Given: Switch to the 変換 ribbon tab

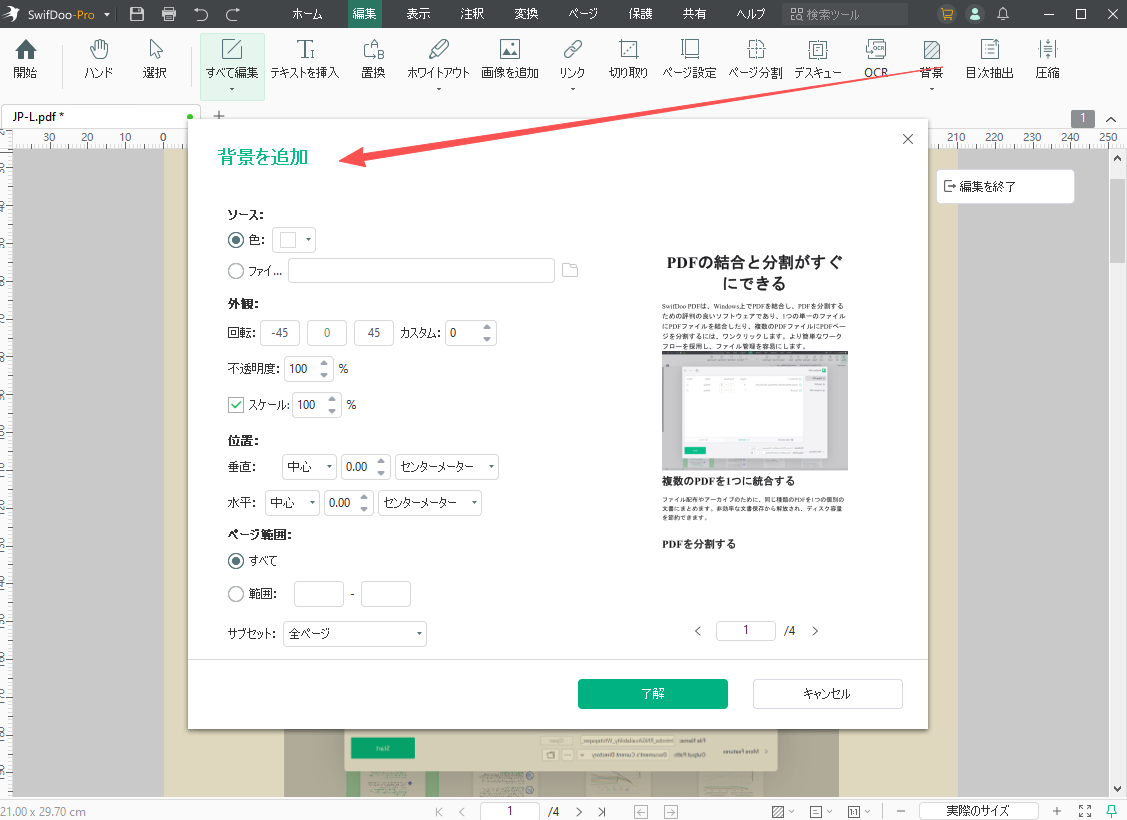Looking at the screenshot, I should (525, 14).
